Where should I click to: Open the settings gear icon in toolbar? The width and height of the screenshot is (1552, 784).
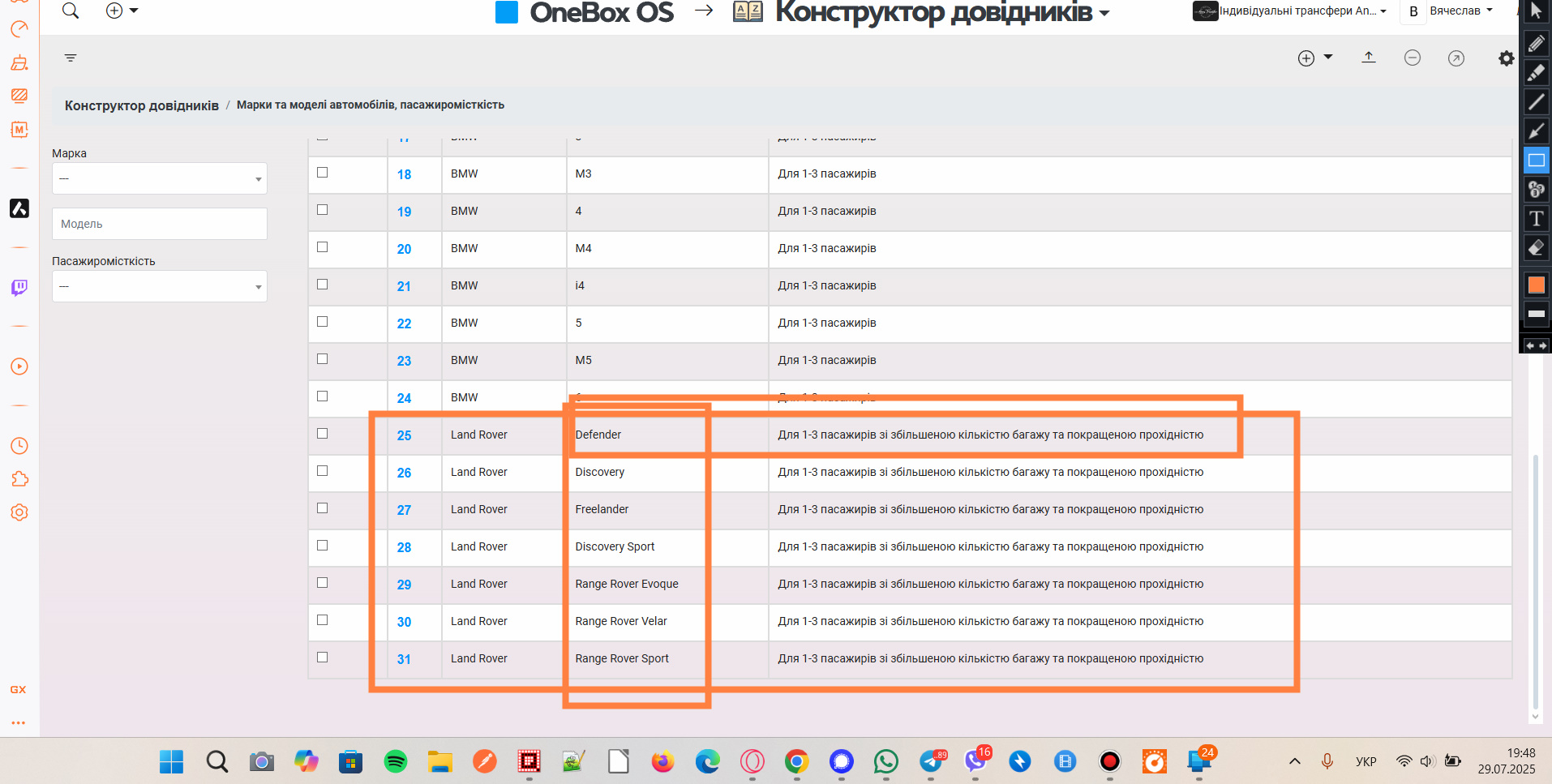click(x=1507, y=58)
